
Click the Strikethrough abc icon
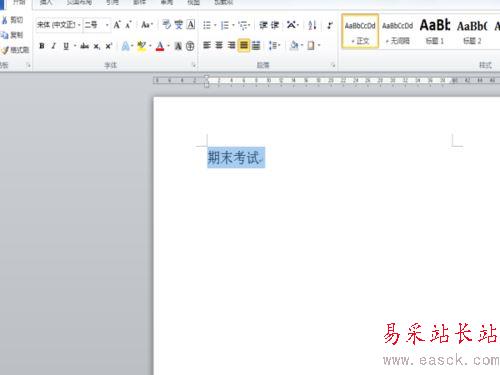[84, 46]
